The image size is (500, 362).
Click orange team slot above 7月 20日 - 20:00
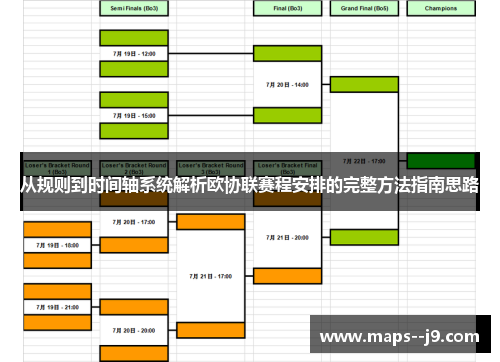[x=134, y=307]
